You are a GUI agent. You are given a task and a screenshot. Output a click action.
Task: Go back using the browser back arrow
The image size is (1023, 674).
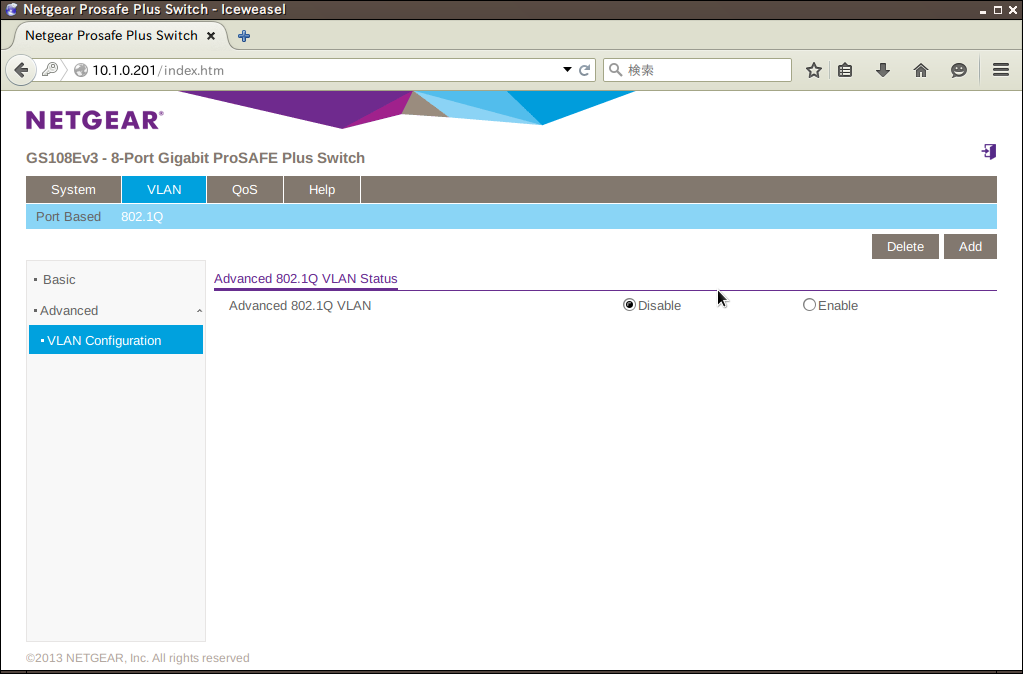(21, 70)
